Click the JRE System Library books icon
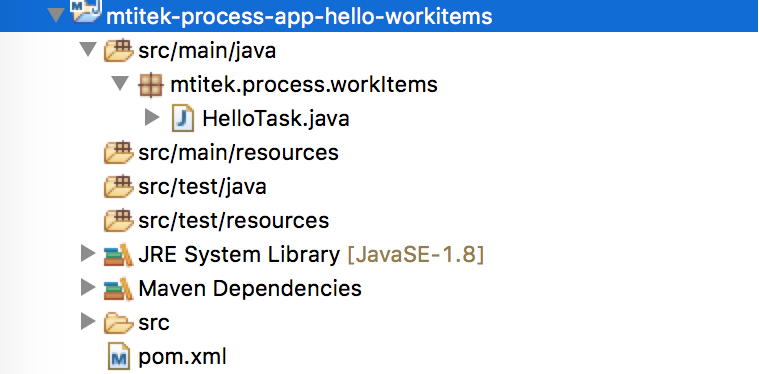This screenshot has width=760, height=374. pyautogui.click(x=118, y=255)
